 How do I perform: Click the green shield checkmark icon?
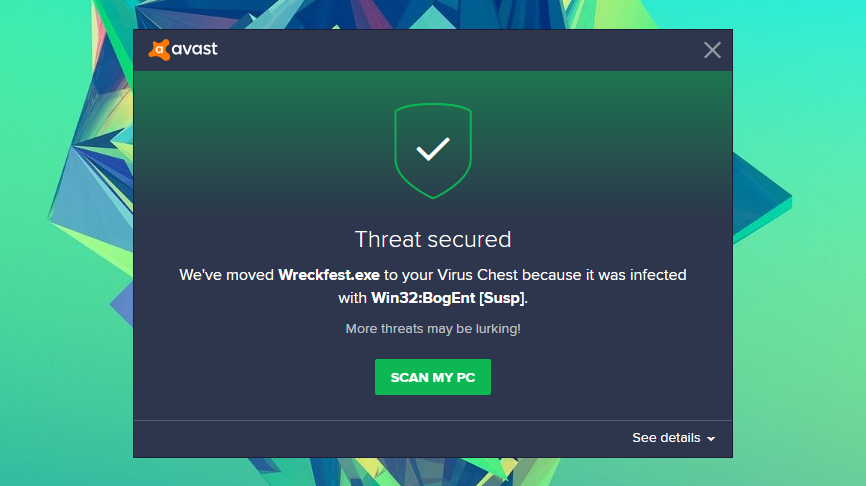pos(433,151)
